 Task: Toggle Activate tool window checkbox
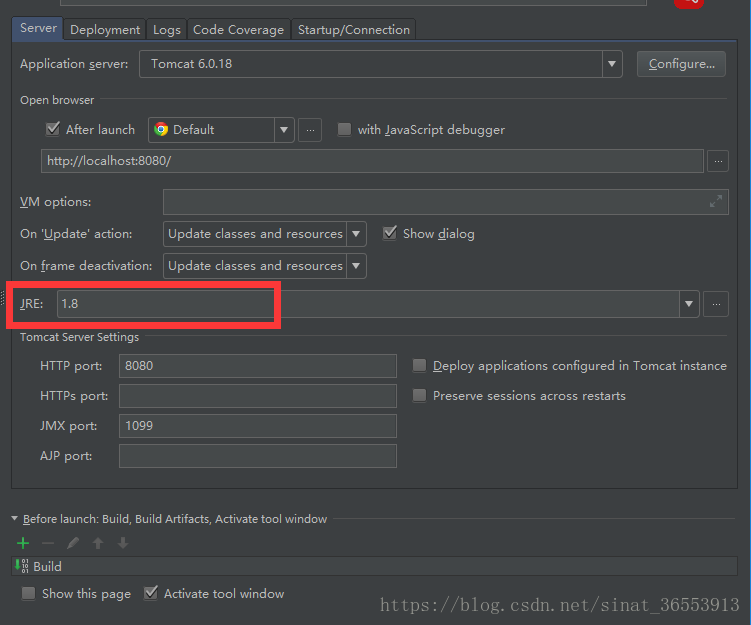[x=151, y=593]
